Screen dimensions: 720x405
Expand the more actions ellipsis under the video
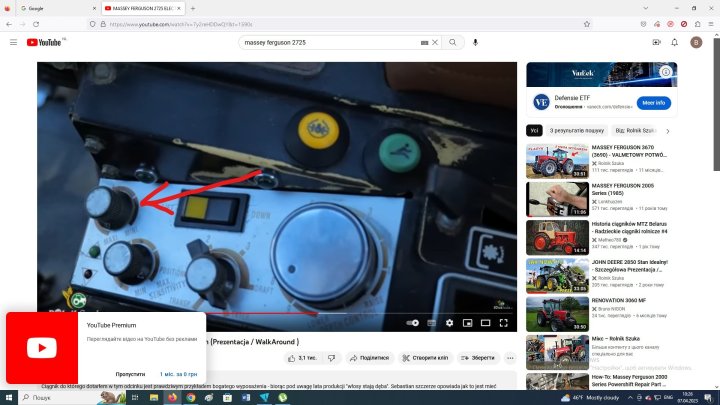(510, 357)
